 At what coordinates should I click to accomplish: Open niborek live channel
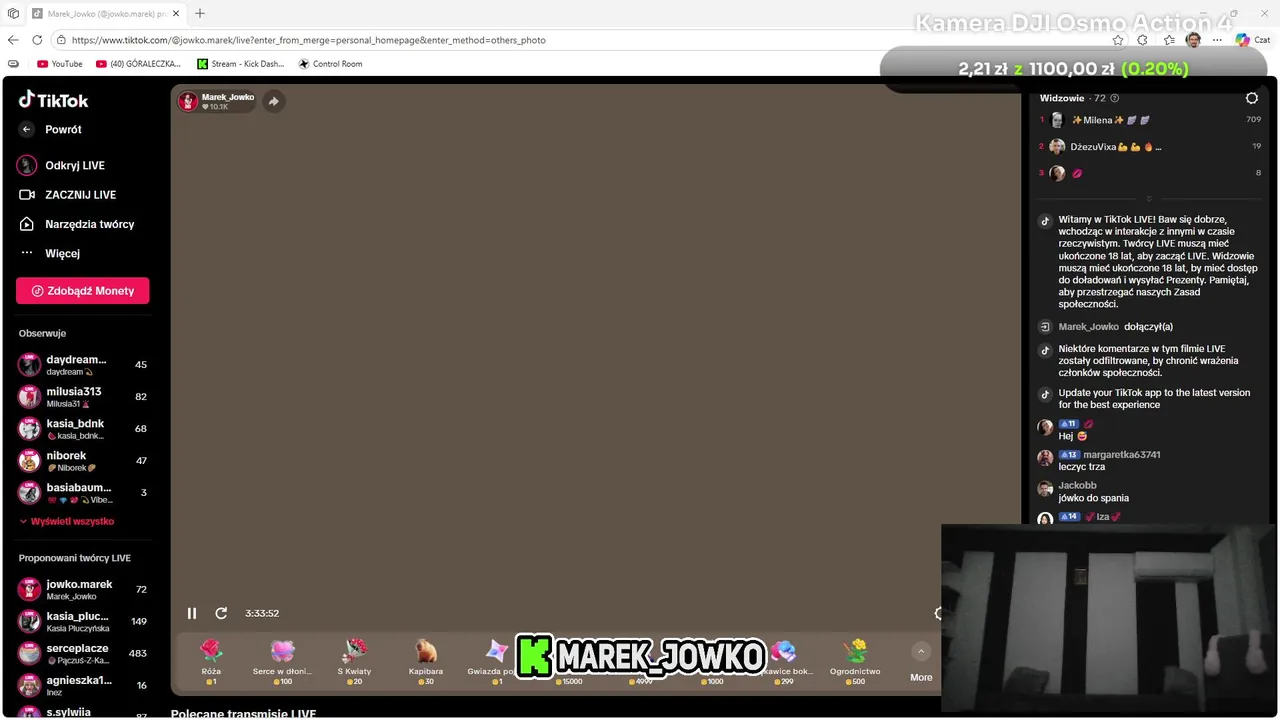point(82,461)
